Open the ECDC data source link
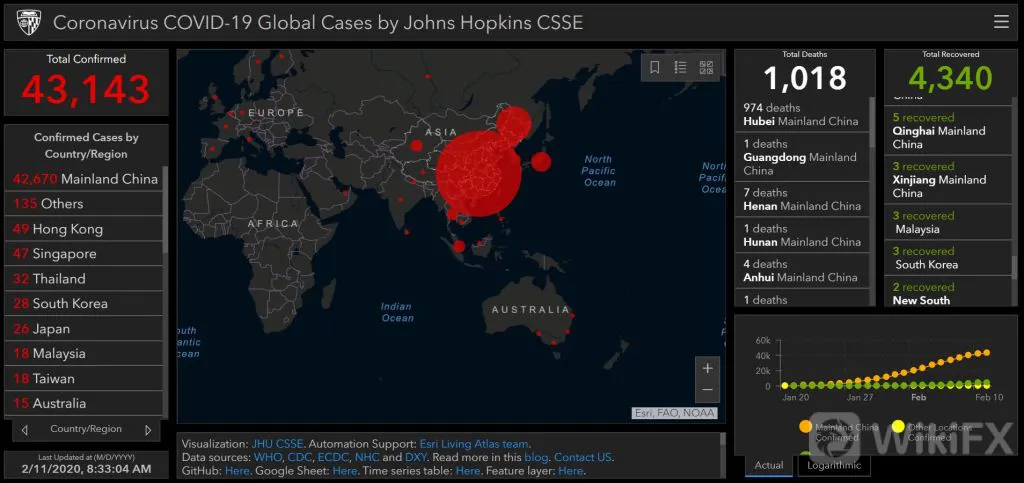The height and width of the screenshot is (483, 1024). click(334, 457)
